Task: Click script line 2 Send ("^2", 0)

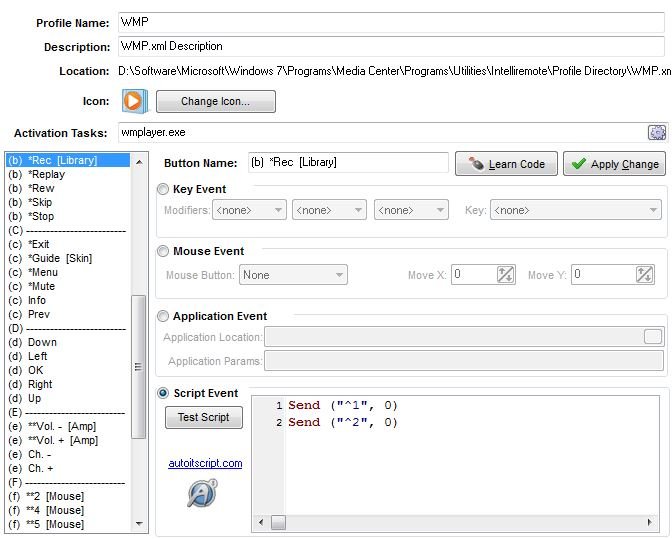Action: tap(343, 422)
